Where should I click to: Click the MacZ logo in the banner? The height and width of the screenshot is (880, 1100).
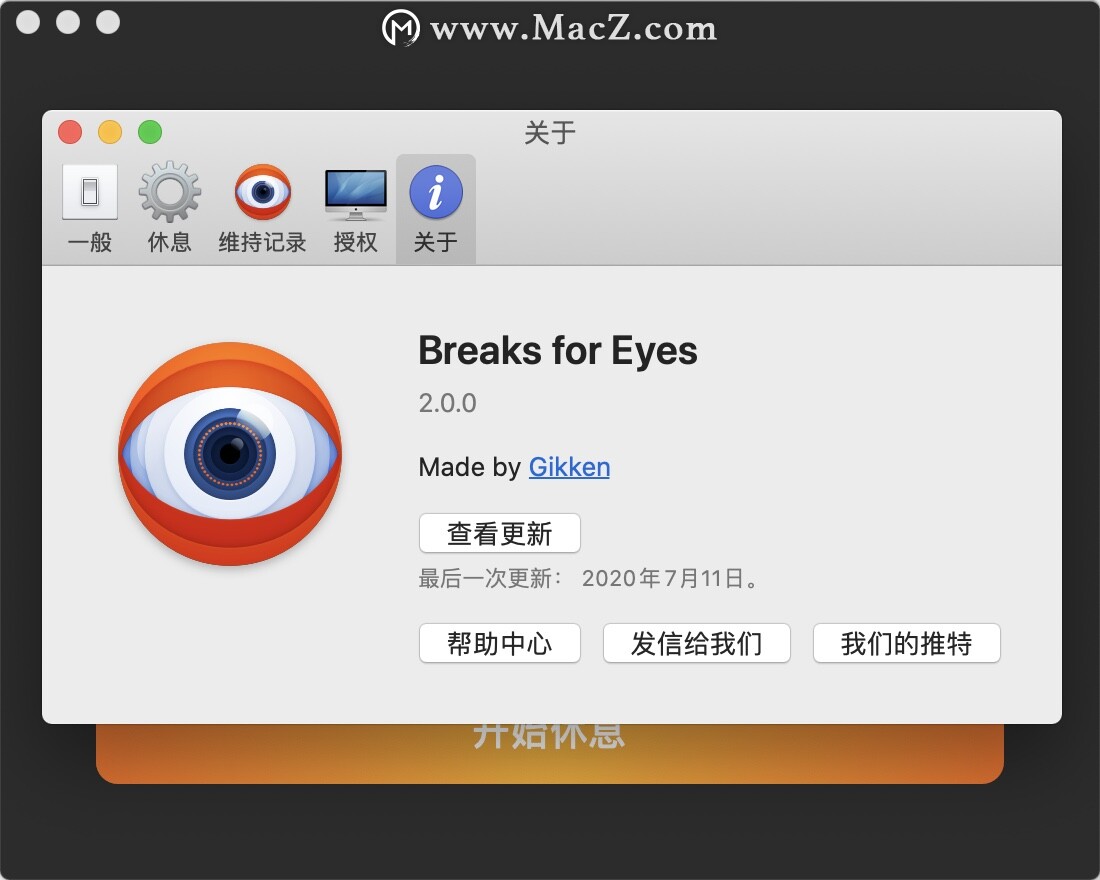tap(401, 28)
